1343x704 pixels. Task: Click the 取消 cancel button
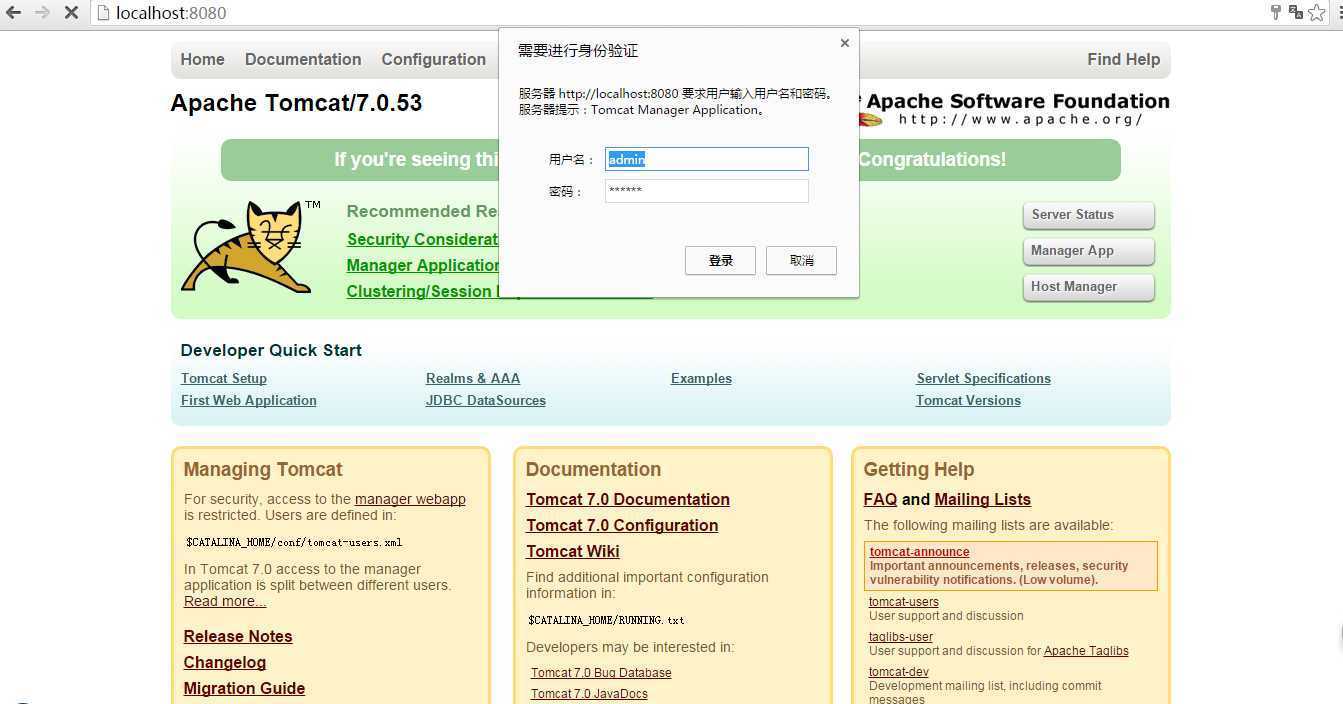pos(801,260)
